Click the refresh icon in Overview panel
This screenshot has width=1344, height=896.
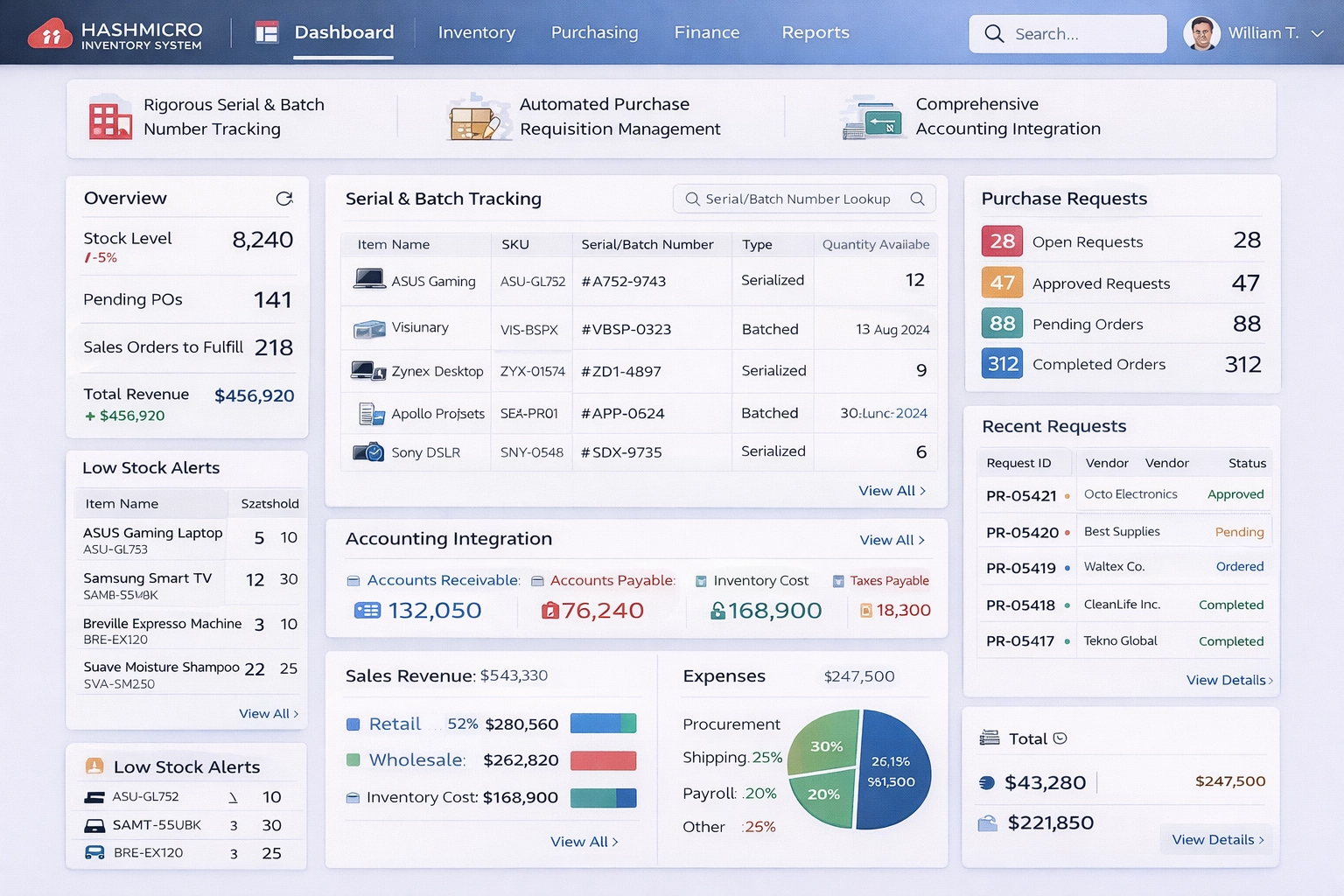coord(284,199)
